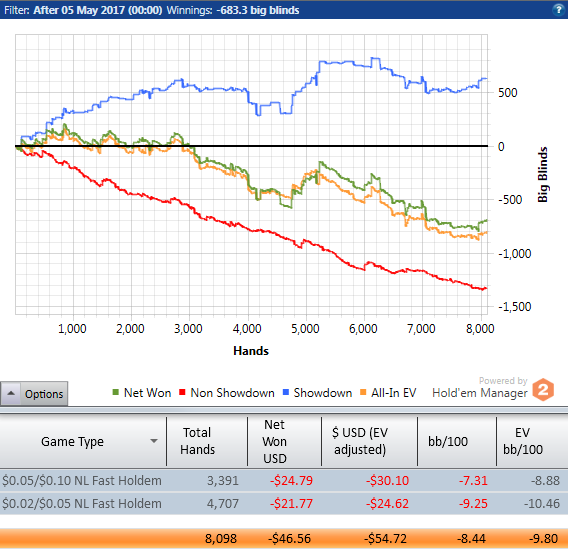Viewport: 568px width, 549px height.
Task: Open the help question mark icon
Action: coord(558,10)
